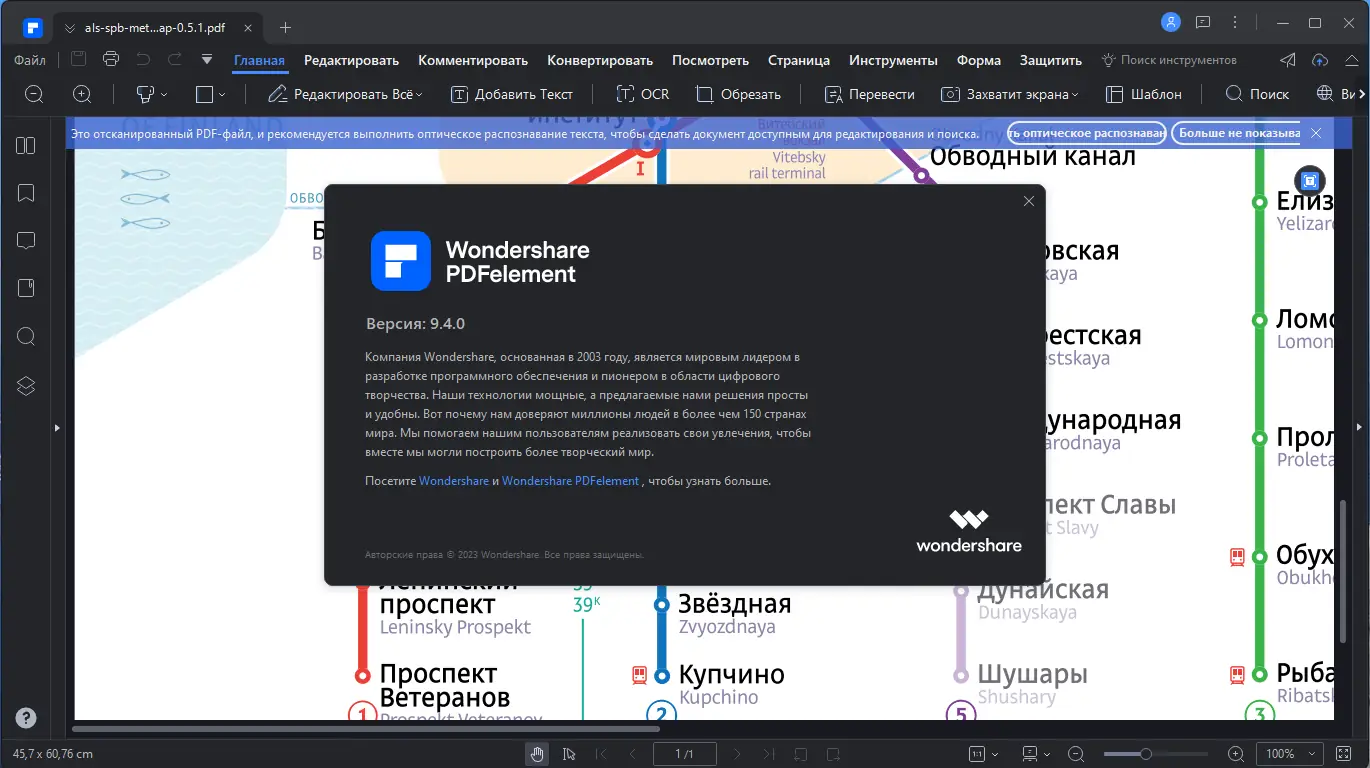1370x768 pixels.
Task: Open the Wondershare link in About dialog
Action: coord(454,481)
